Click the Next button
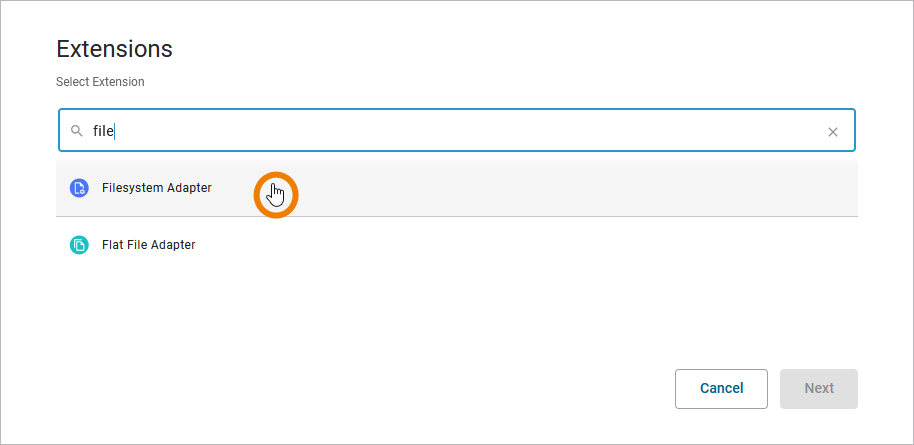 [x=818, y=388]
